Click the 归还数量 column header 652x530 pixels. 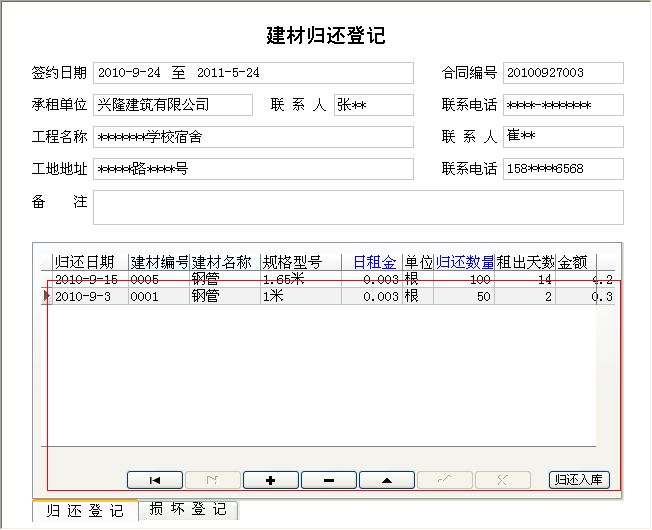[x=465, y=263]
